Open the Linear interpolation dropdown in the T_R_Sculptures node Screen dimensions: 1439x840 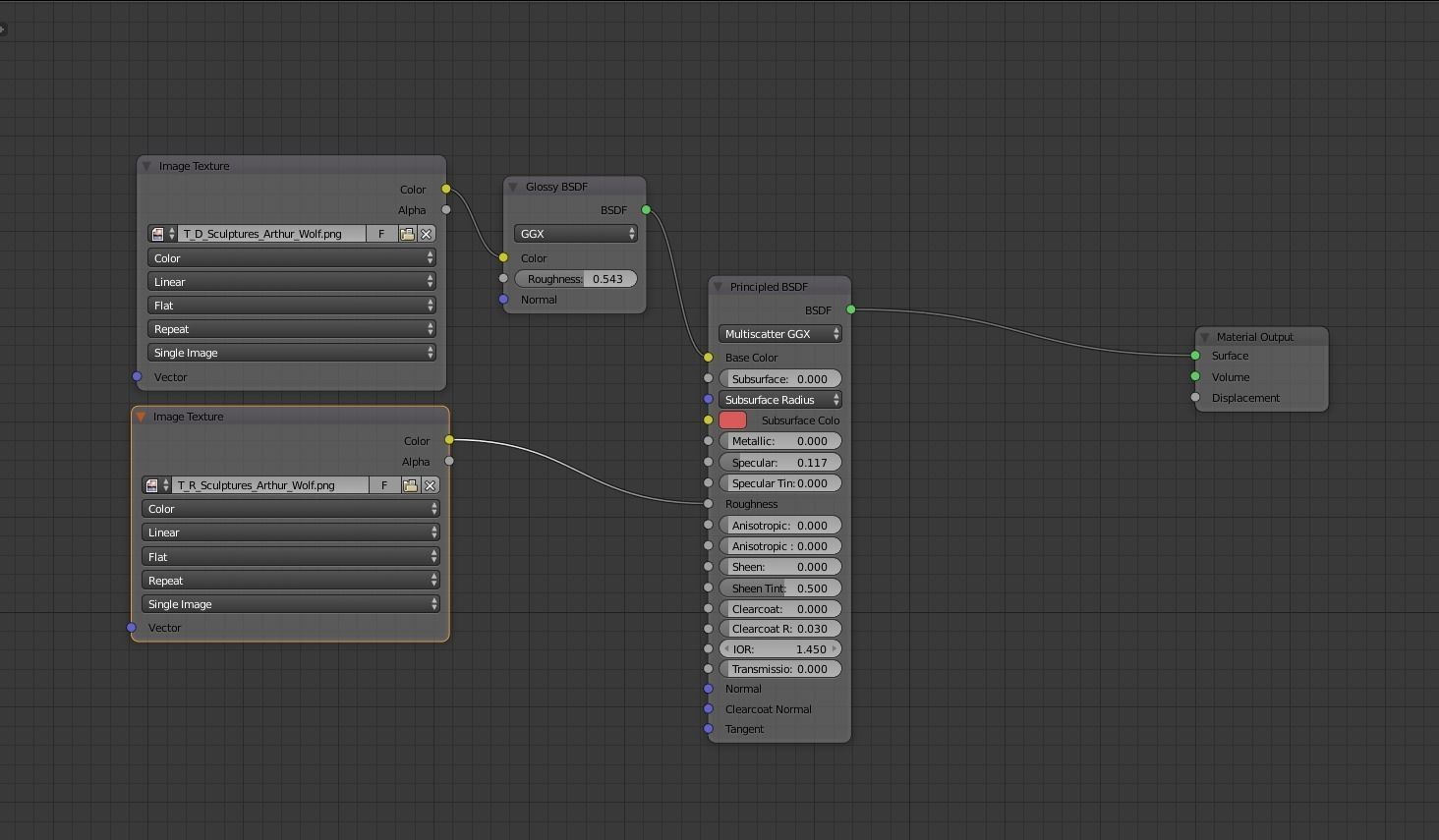291,532
